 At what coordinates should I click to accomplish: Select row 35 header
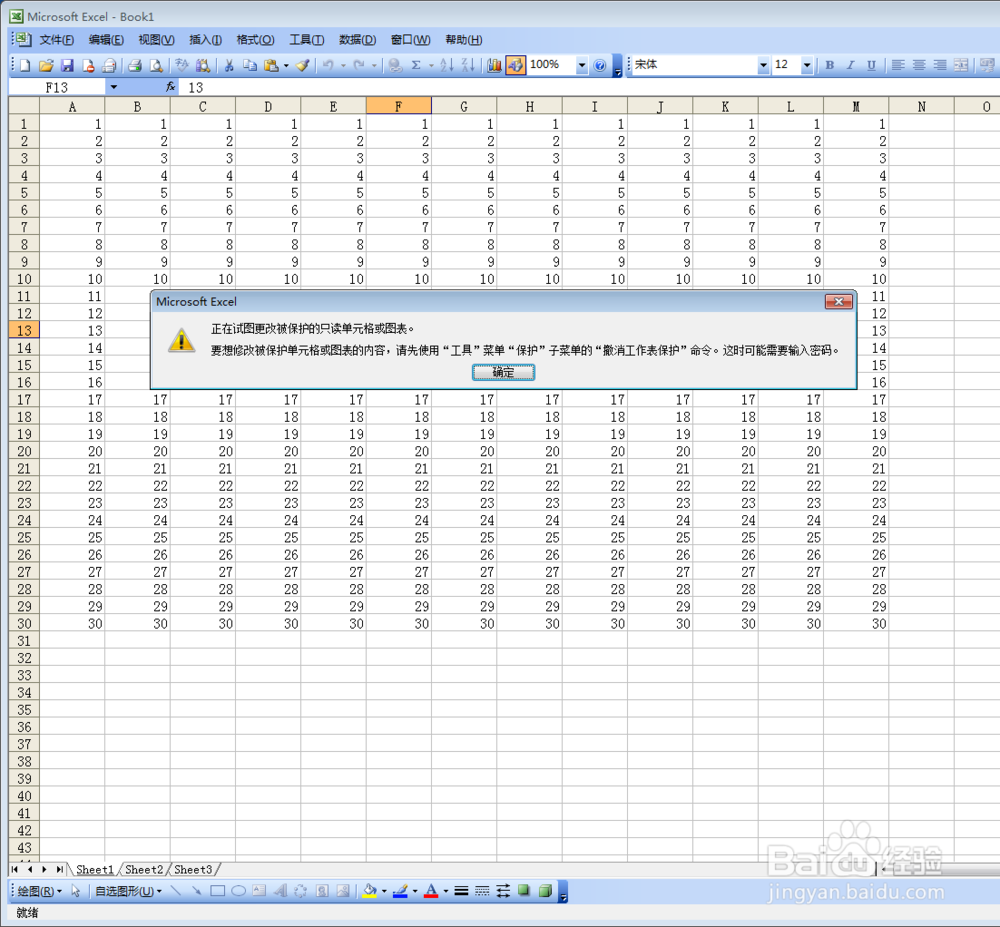pos(24,710)
